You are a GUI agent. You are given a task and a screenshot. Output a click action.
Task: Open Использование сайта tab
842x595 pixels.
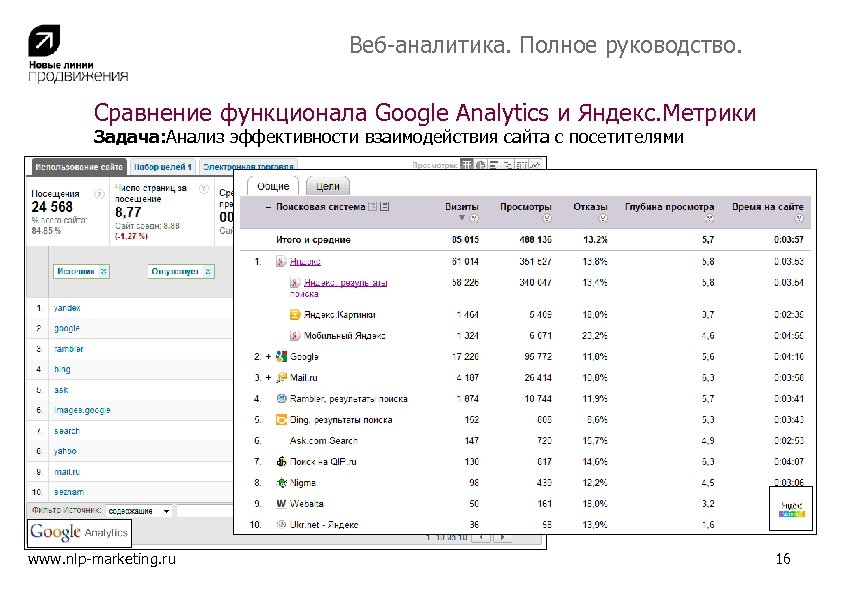(x=79, y=167)
